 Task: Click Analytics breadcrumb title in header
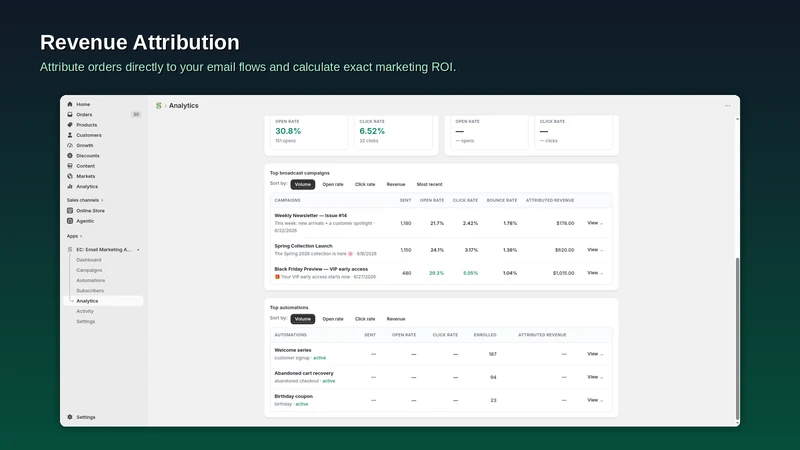184,106
